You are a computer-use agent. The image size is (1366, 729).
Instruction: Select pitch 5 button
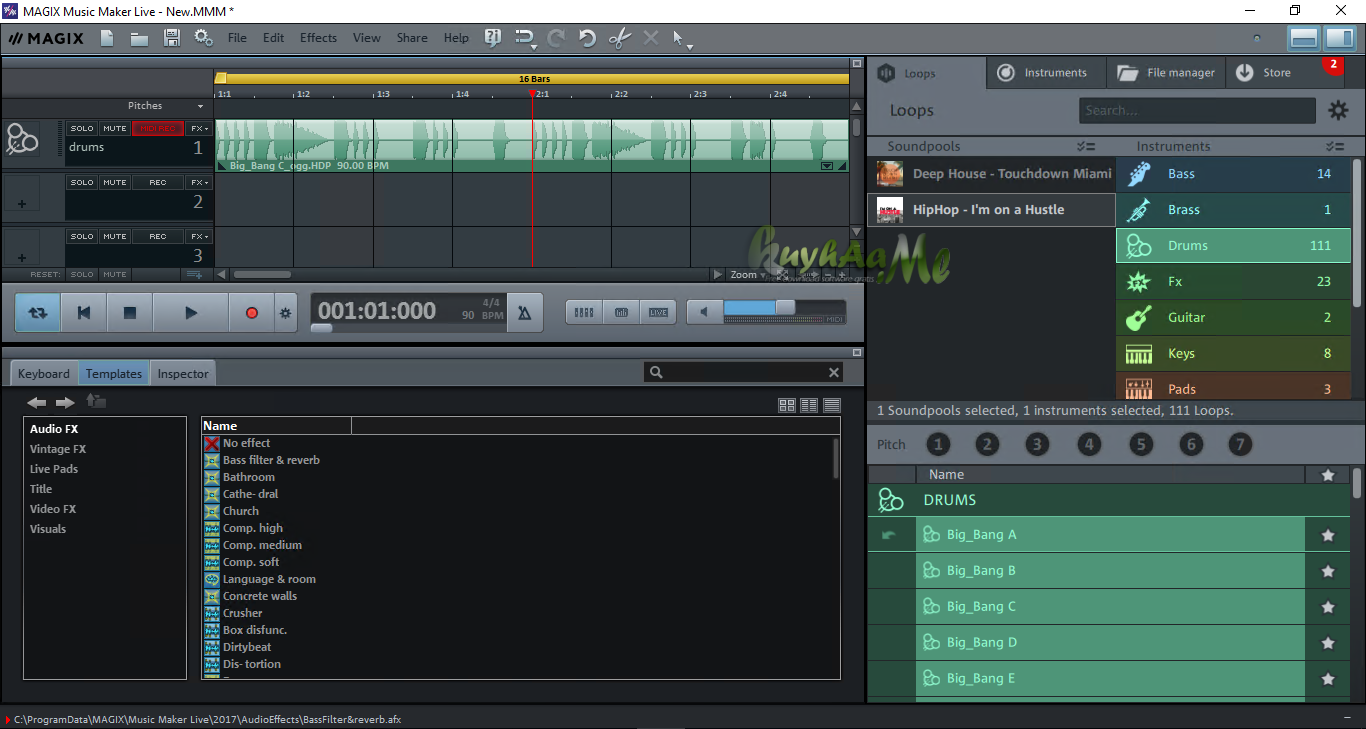[x=1140, y=445]
